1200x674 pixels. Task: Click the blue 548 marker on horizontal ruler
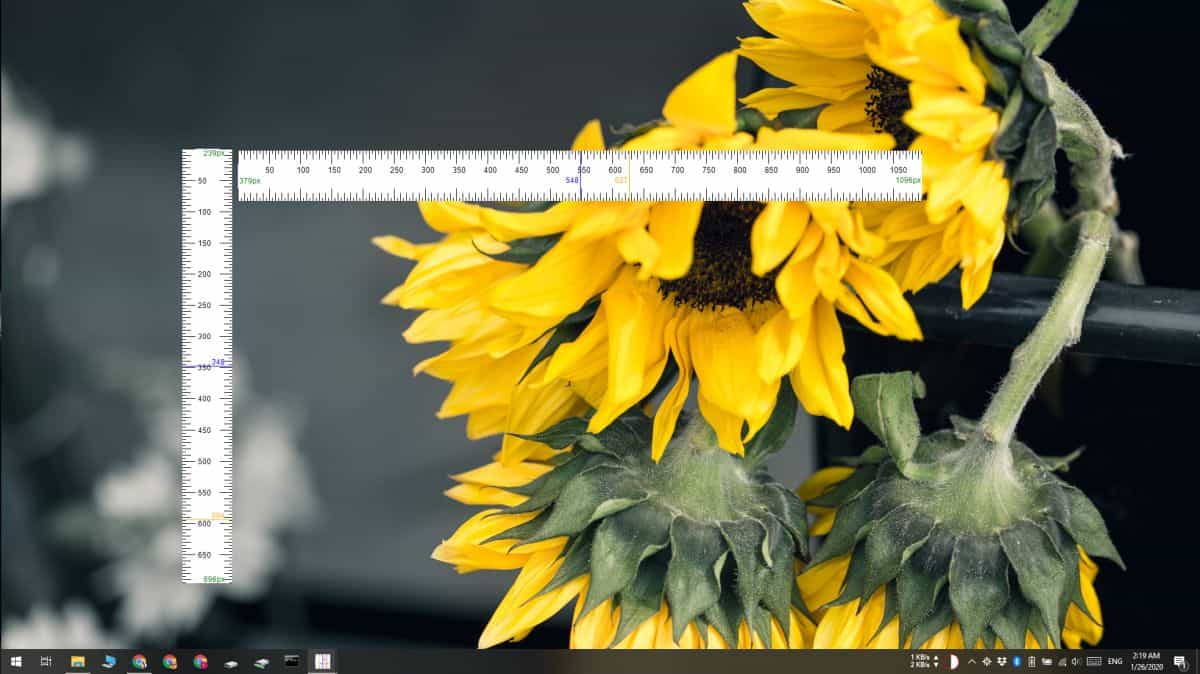(572, 180)
